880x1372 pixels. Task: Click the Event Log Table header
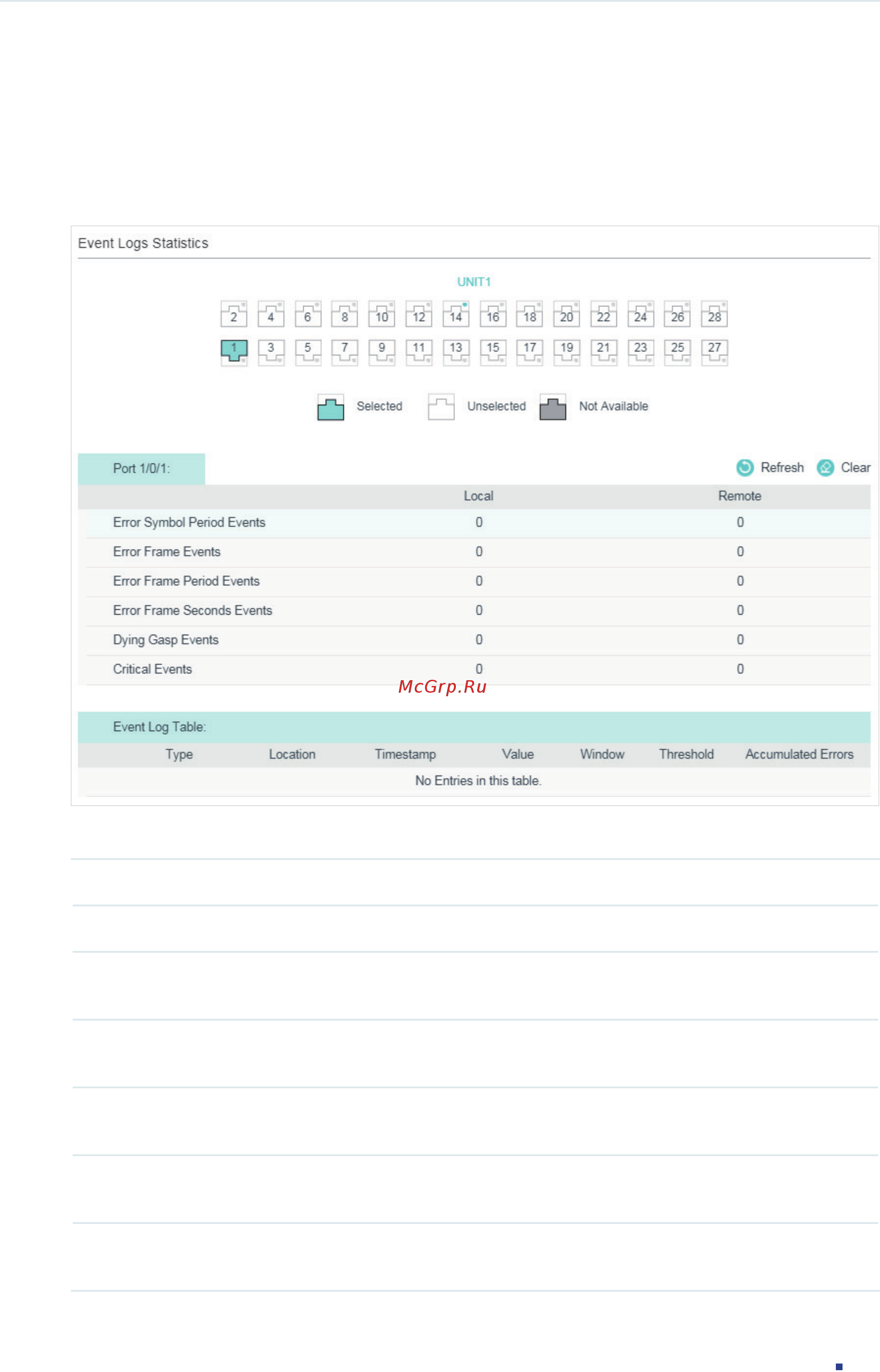pyautogui.click(x=474, y=727)
